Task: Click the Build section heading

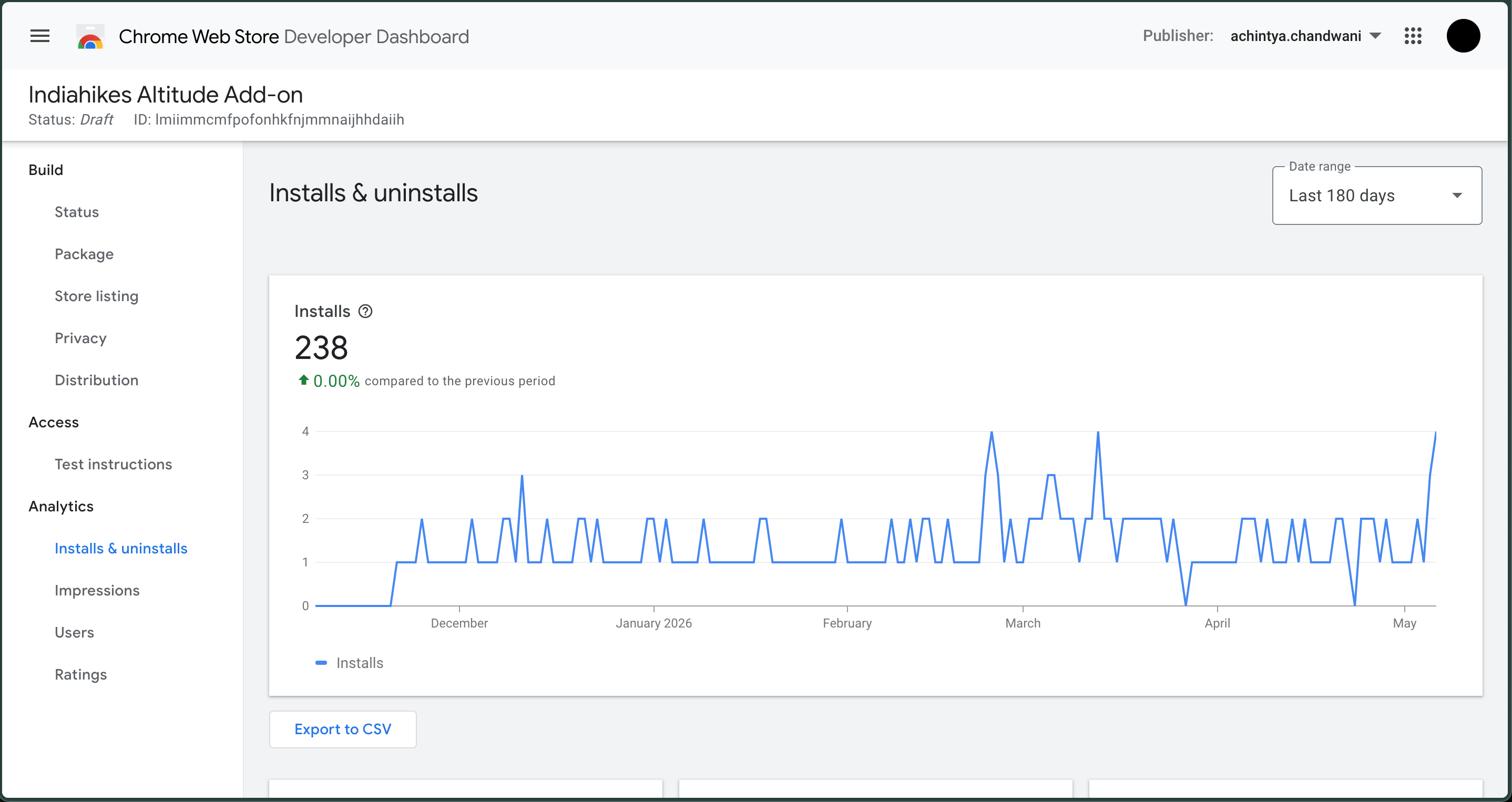Action: click(46, 170)
